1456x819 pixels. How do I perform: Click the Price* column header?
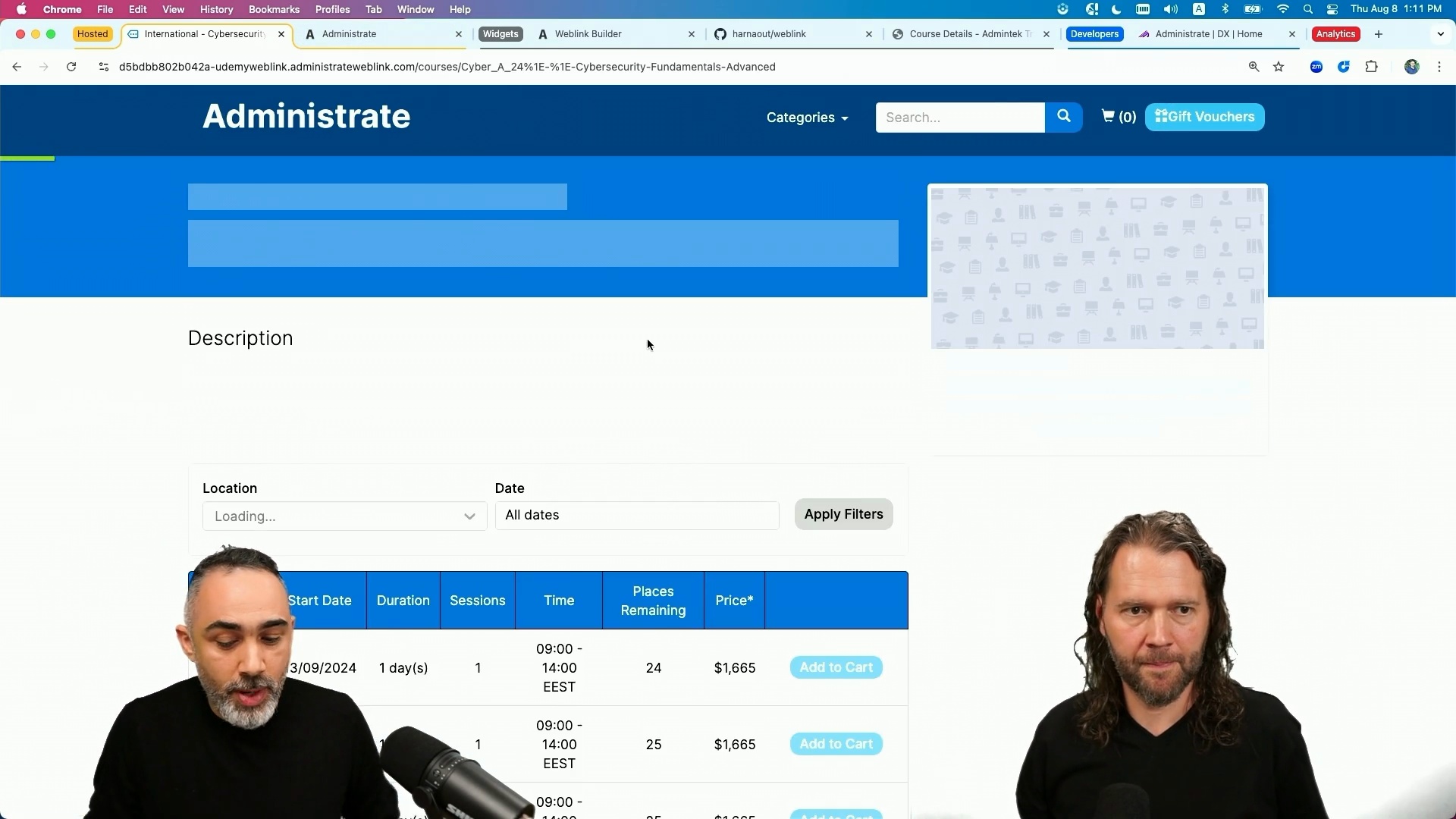[734, 601]
